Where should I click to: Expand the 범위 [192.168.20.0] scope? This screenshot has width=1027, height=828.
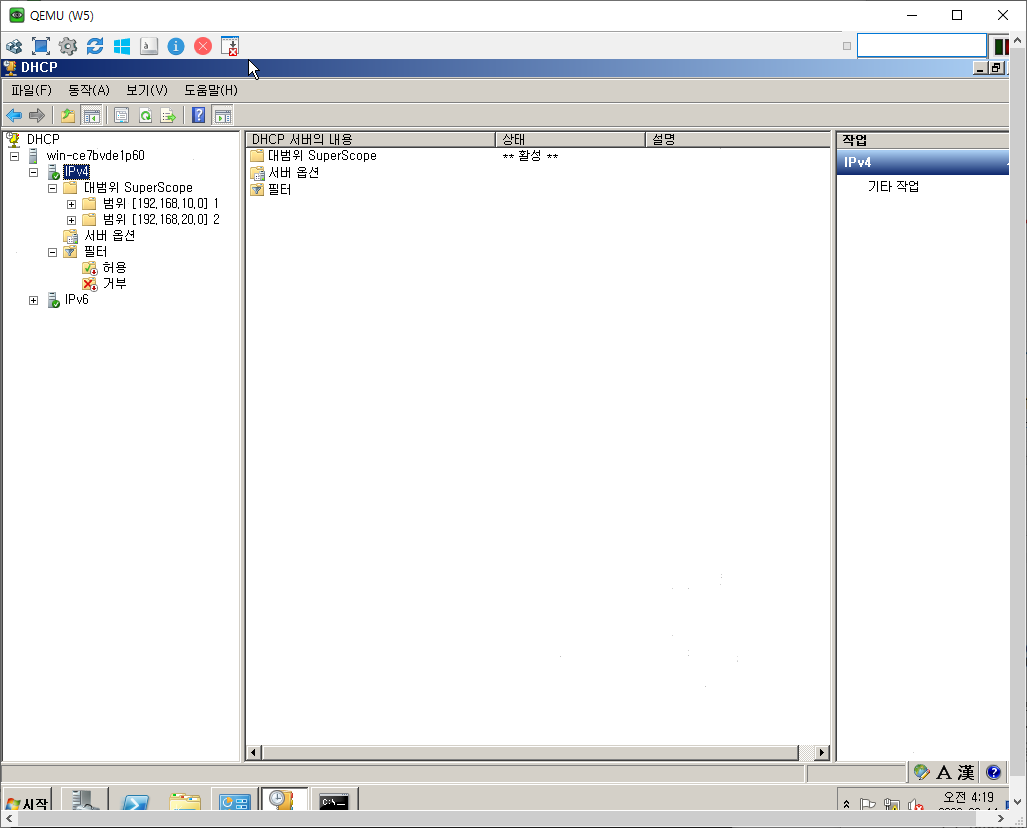(x=71, y=220)
